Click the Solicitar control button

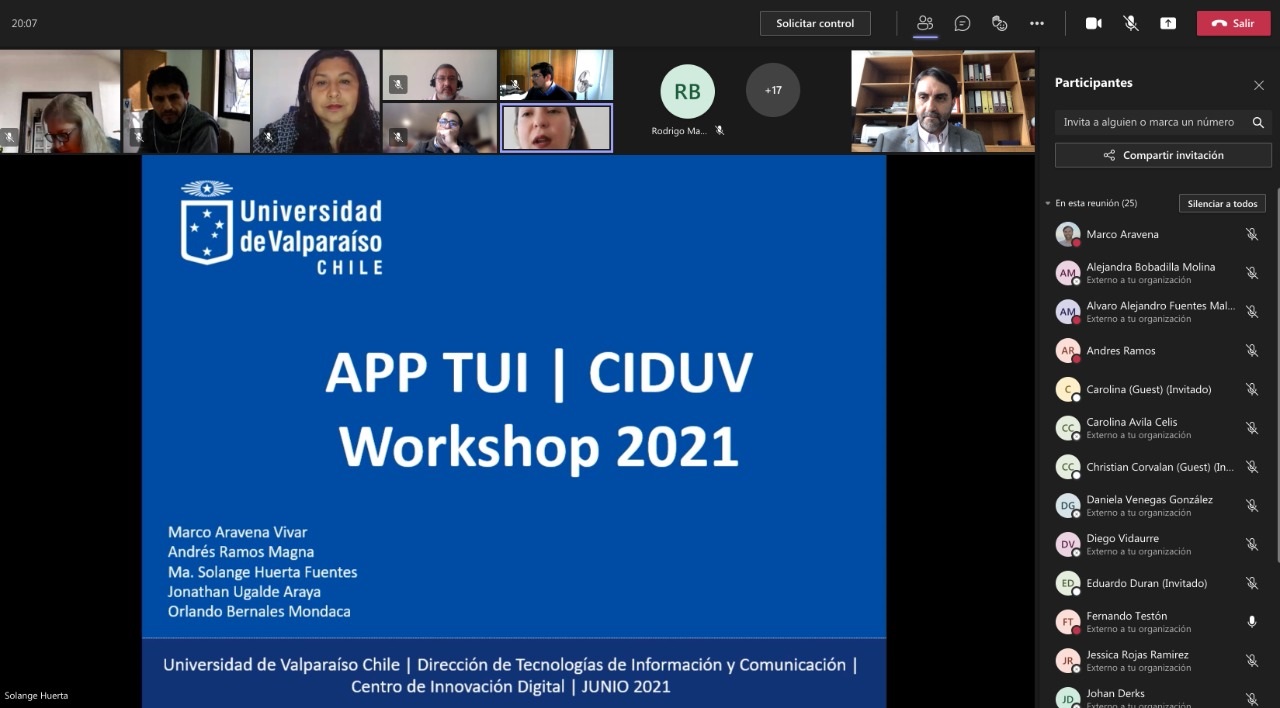[x=815, y=23]
